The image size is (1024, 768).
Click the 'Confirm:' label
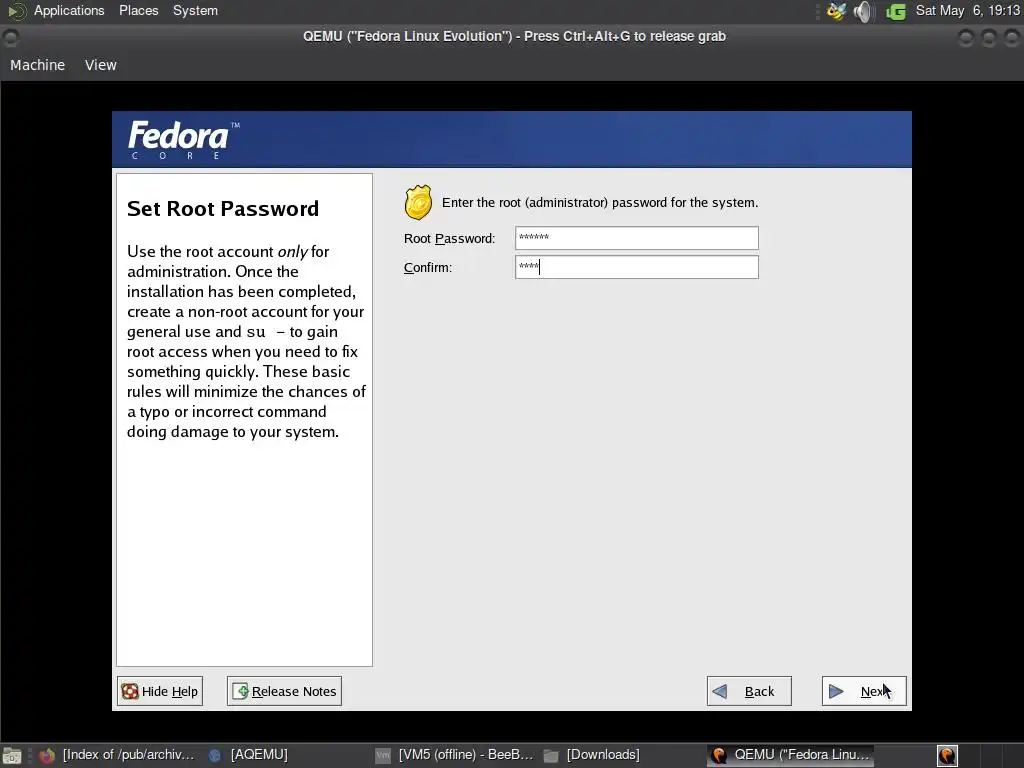click(x=428, y=267)
